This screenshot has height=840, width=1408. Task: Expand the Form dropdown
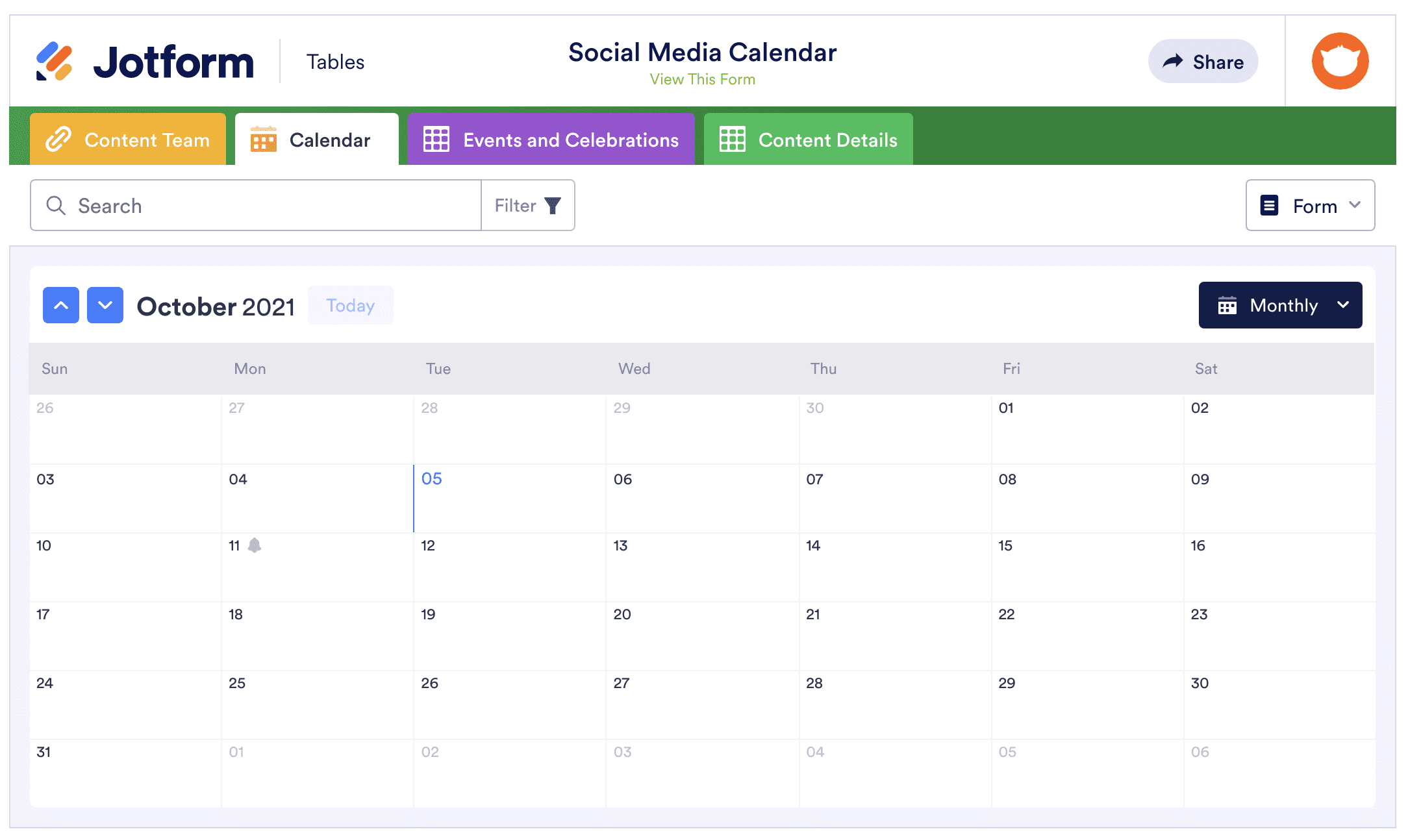[1310, 206]
